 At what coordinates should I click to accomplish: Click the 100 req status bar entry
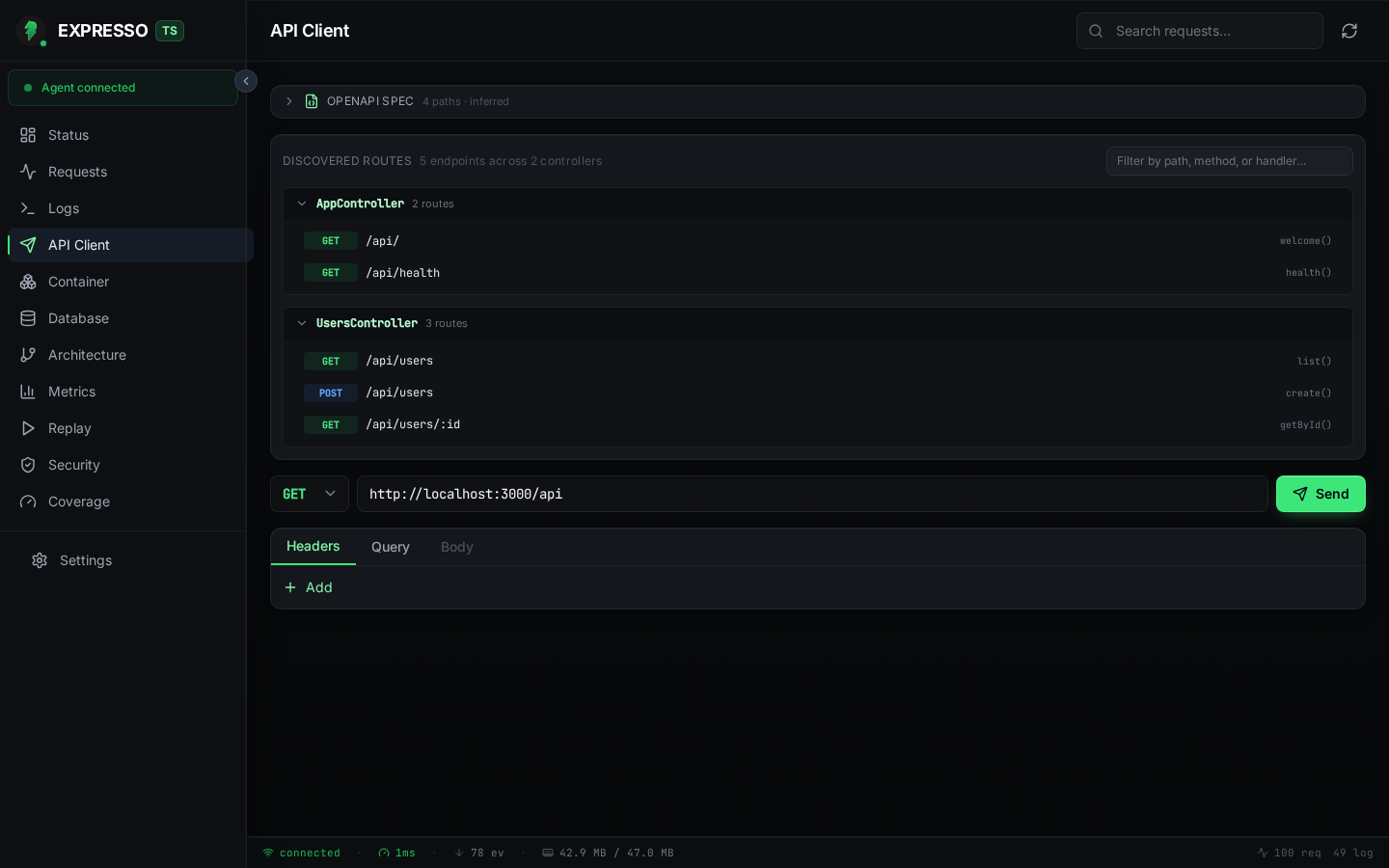(x=1289, y=853)
